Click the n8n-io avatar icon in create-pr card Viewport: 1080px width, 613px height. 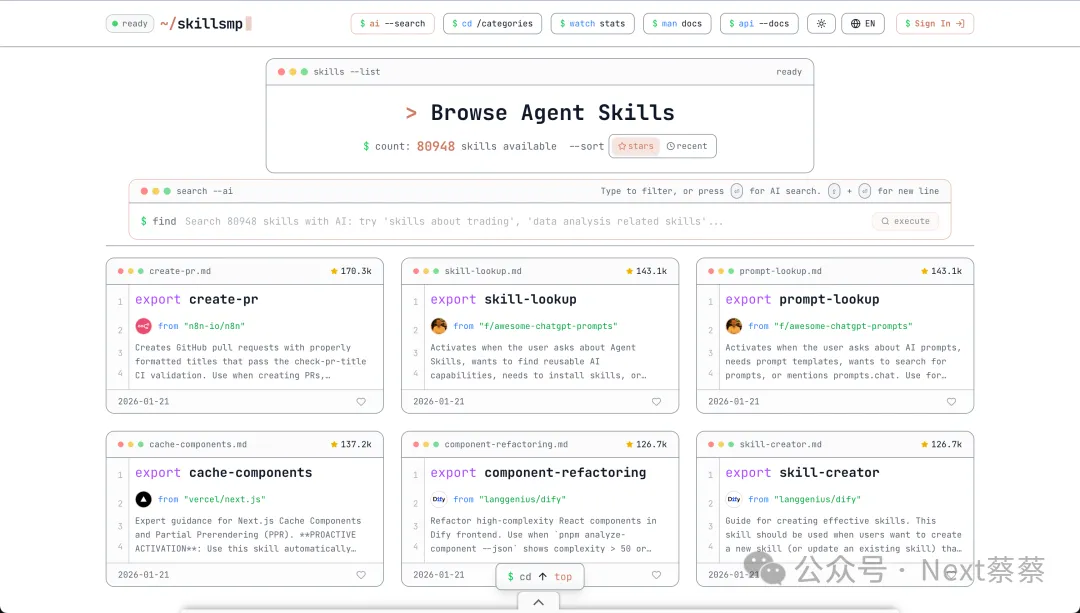point(144,326)
